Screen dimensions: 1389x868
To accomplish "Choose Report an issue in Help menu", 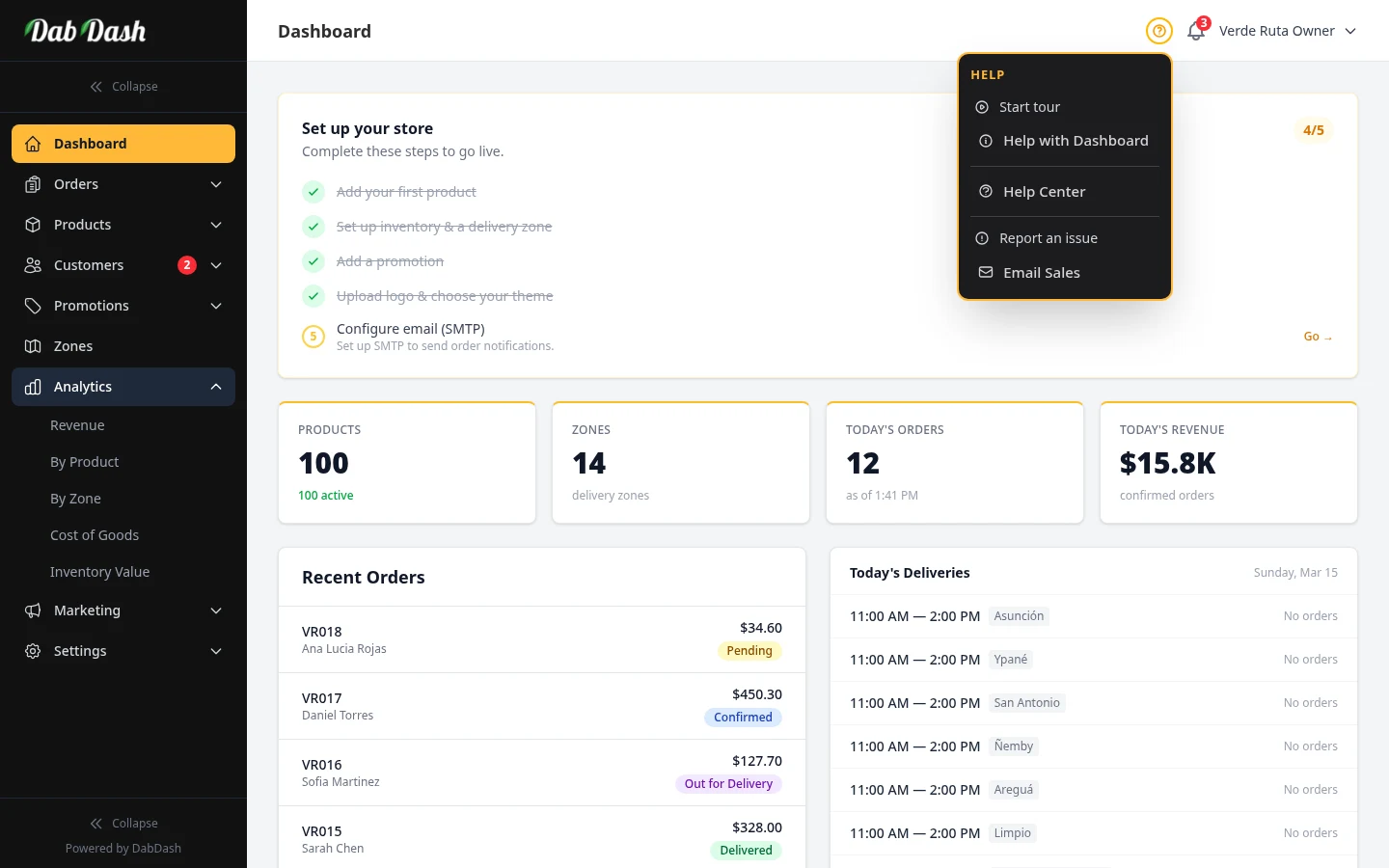I will click(x=1048, y=238).
